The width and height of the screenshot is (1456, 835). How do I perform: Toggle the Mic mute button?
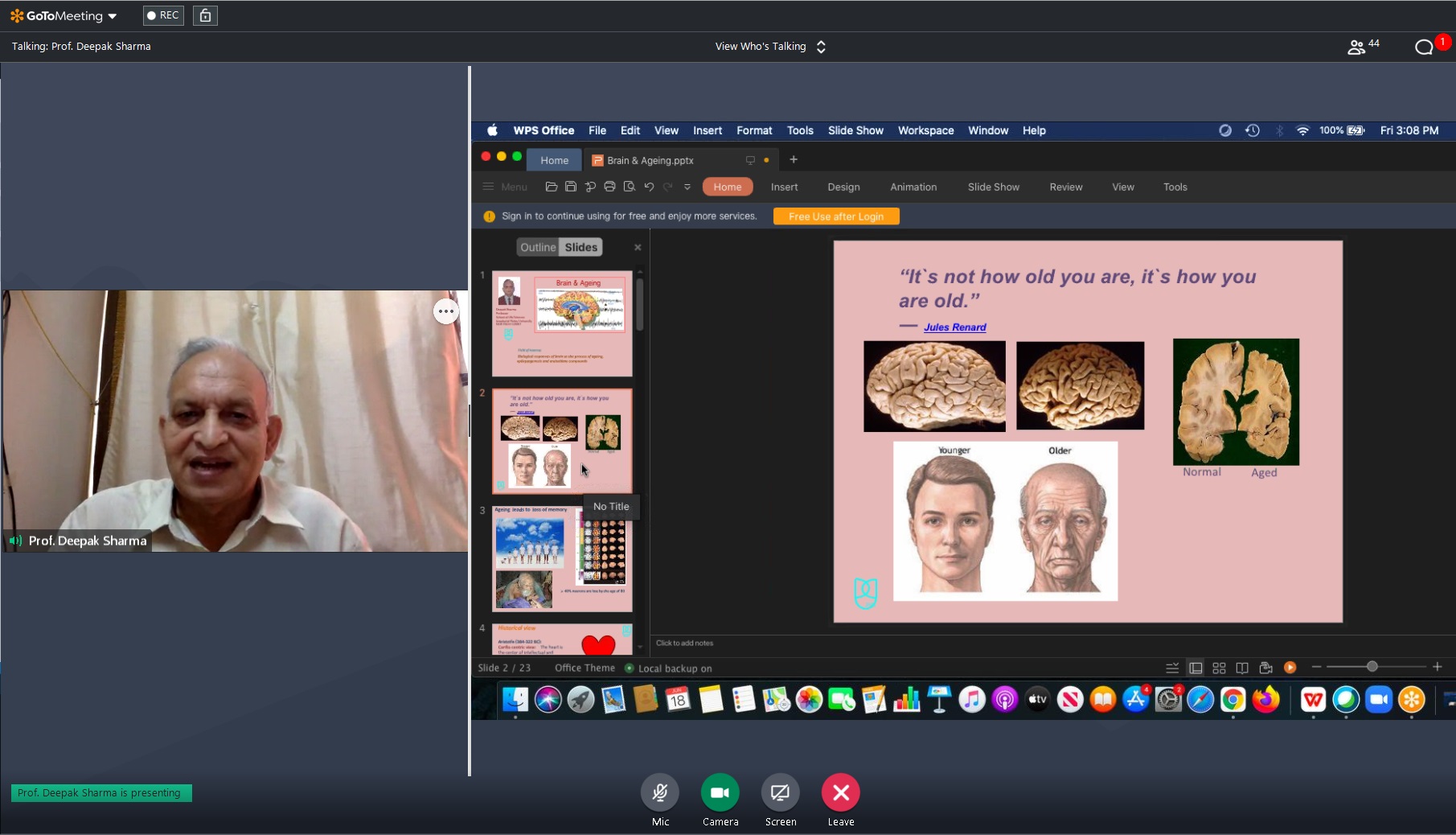click(660, 793)
